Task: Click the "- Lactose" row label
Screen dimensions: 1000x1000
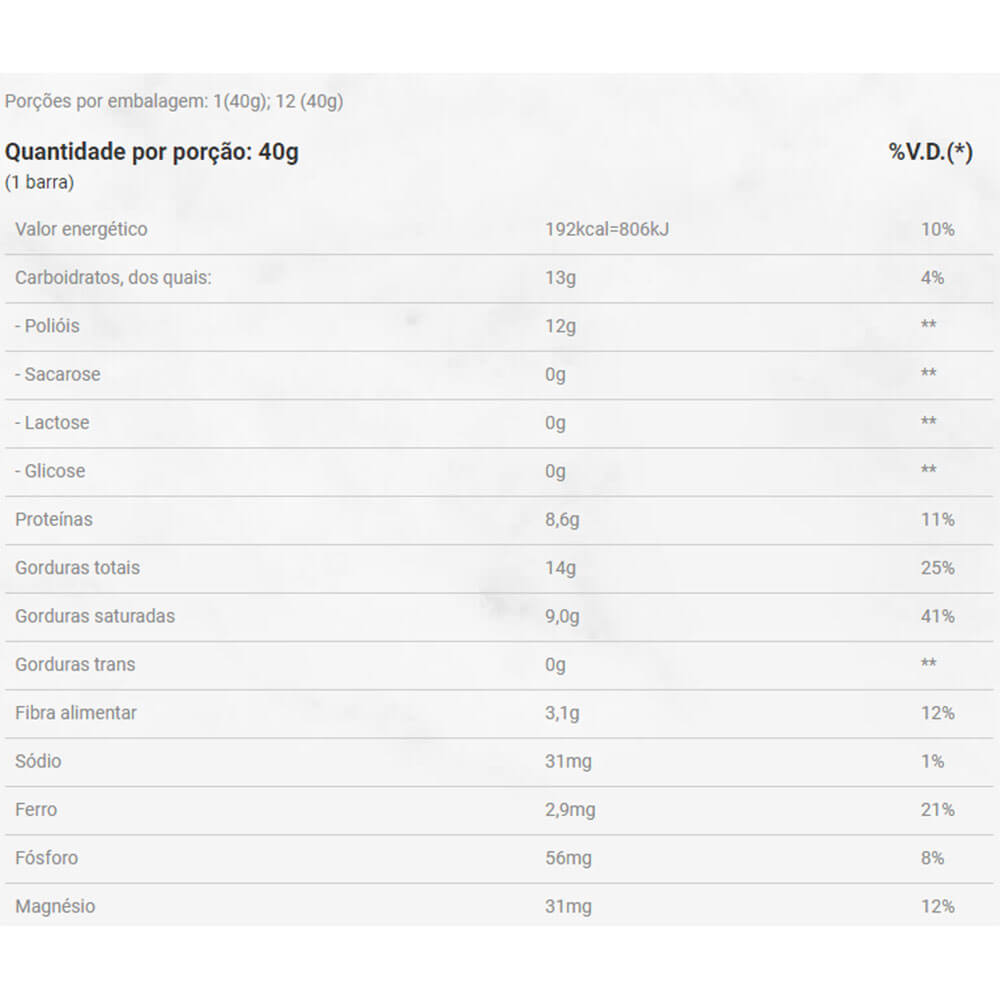Action: [52, 422]
